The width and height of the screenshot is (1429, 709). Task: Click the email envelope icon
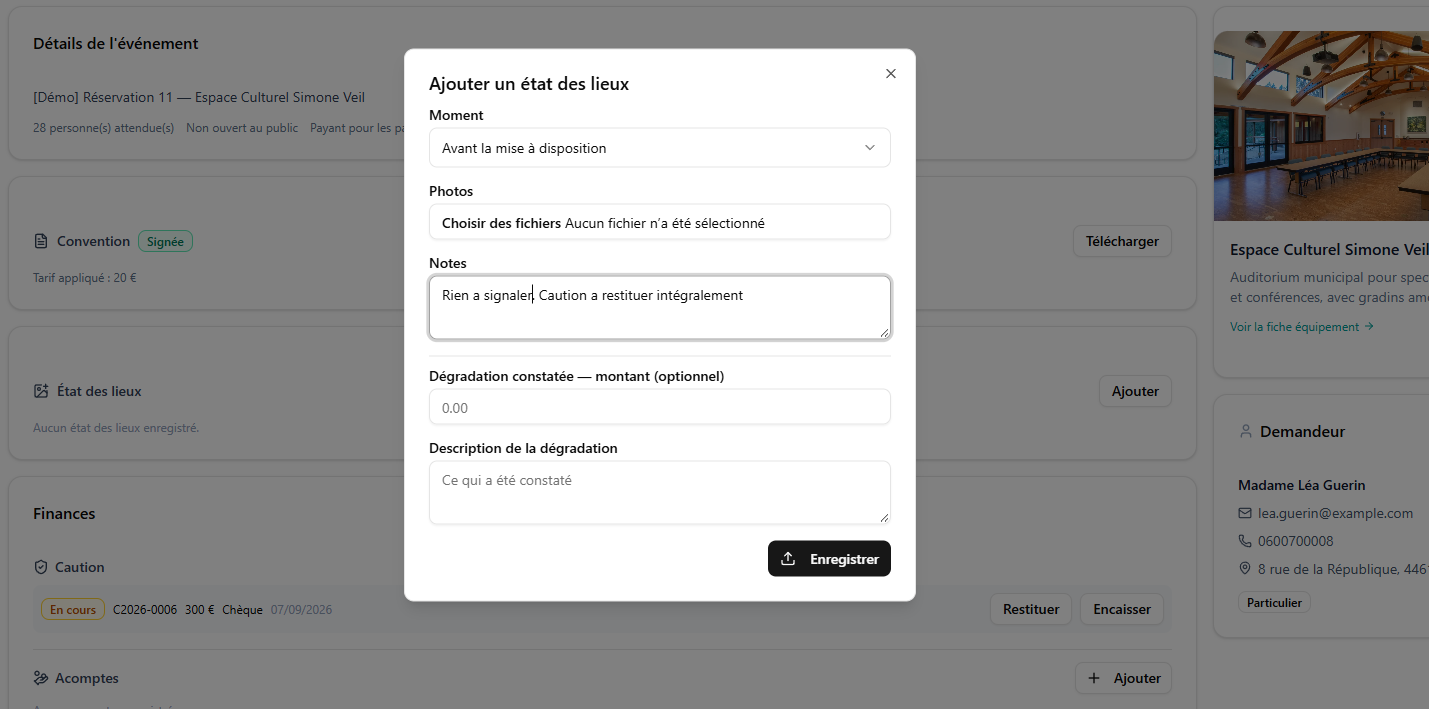coord(1245,513)
